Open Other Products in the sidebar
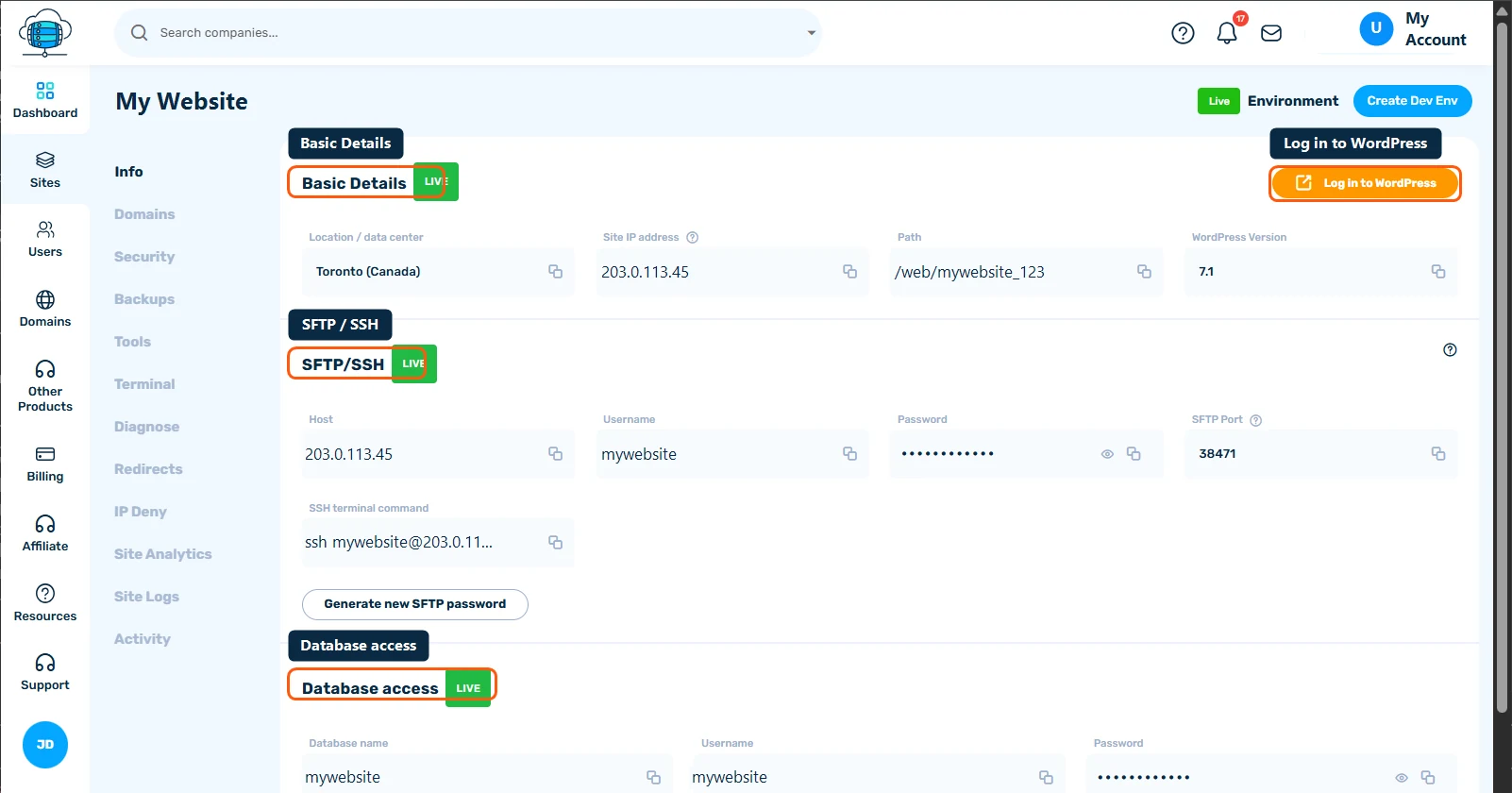The image size is (1512, 793). click(x=45, y=386)
